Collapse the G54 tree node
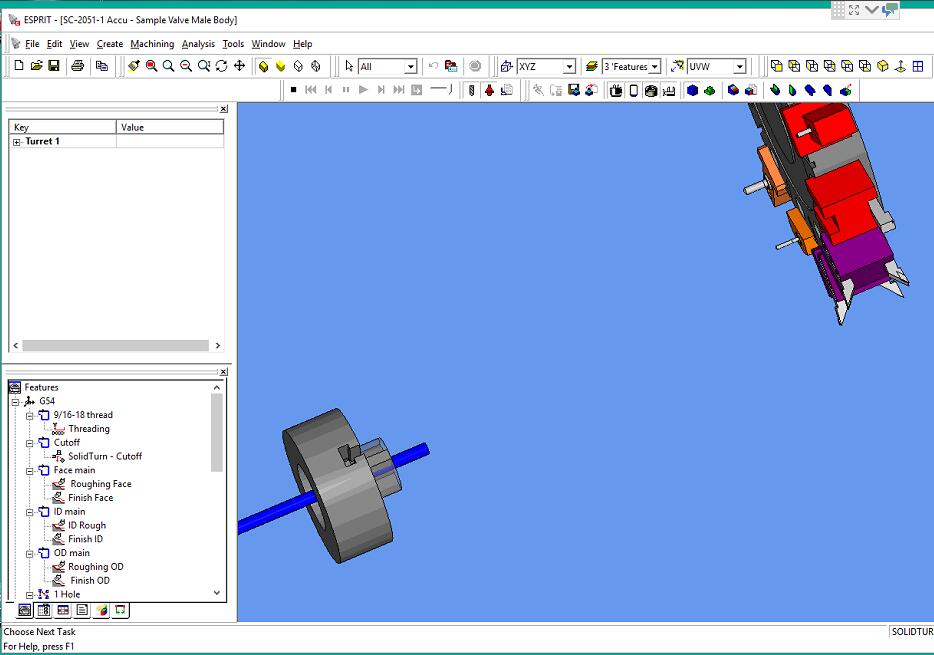The height and width of the screenshot is (655, 934). (x=15, y=402)
